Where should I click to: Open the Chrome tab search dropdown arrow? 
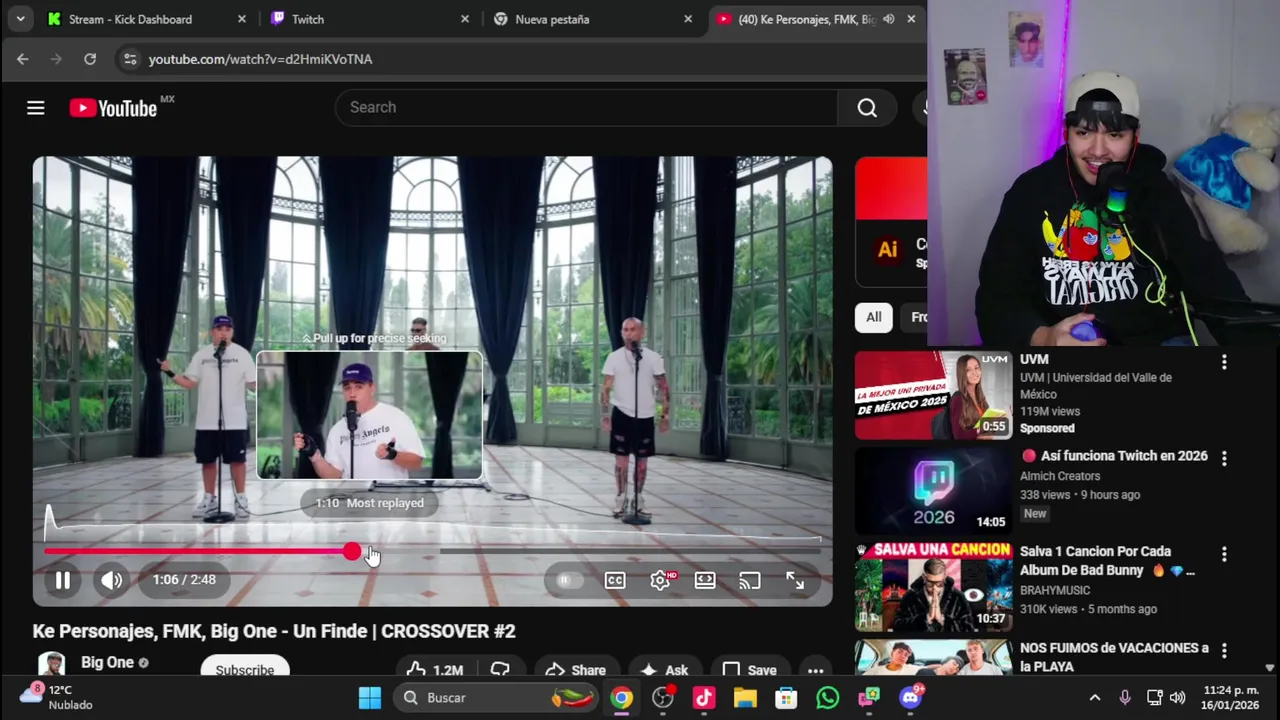pyautogui.click(x=20, y=19)
